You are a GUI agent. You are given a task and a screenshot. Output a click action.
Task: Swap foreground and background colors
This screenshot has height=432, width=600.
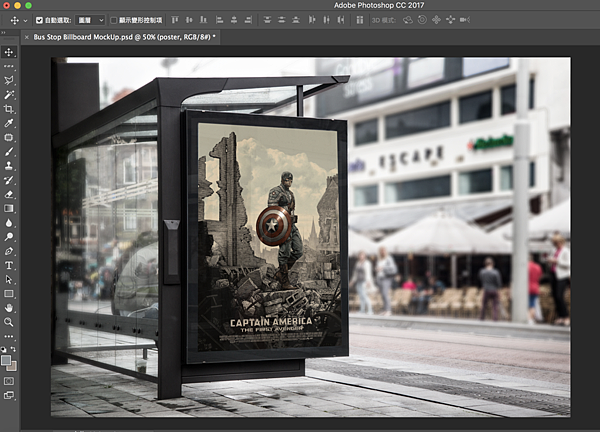point(13,349)
